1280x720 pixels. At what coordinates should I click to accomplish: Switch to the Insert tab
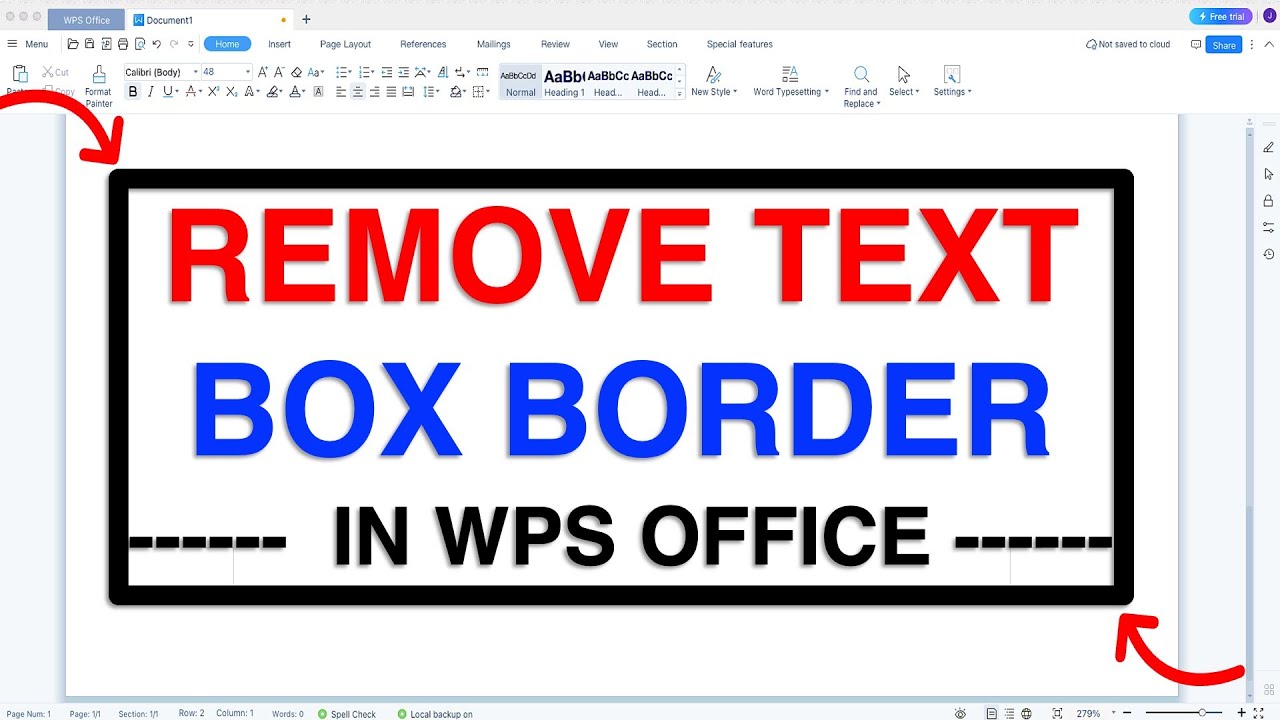[279, 44]
